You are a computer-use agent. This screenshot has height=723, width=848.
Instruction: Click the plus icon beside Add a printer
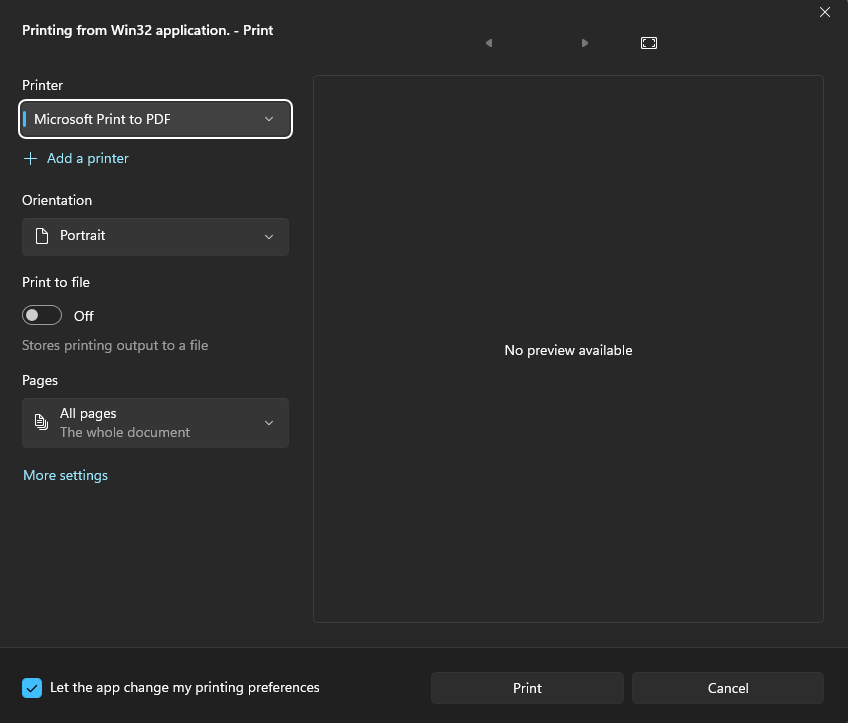point(30,158)
